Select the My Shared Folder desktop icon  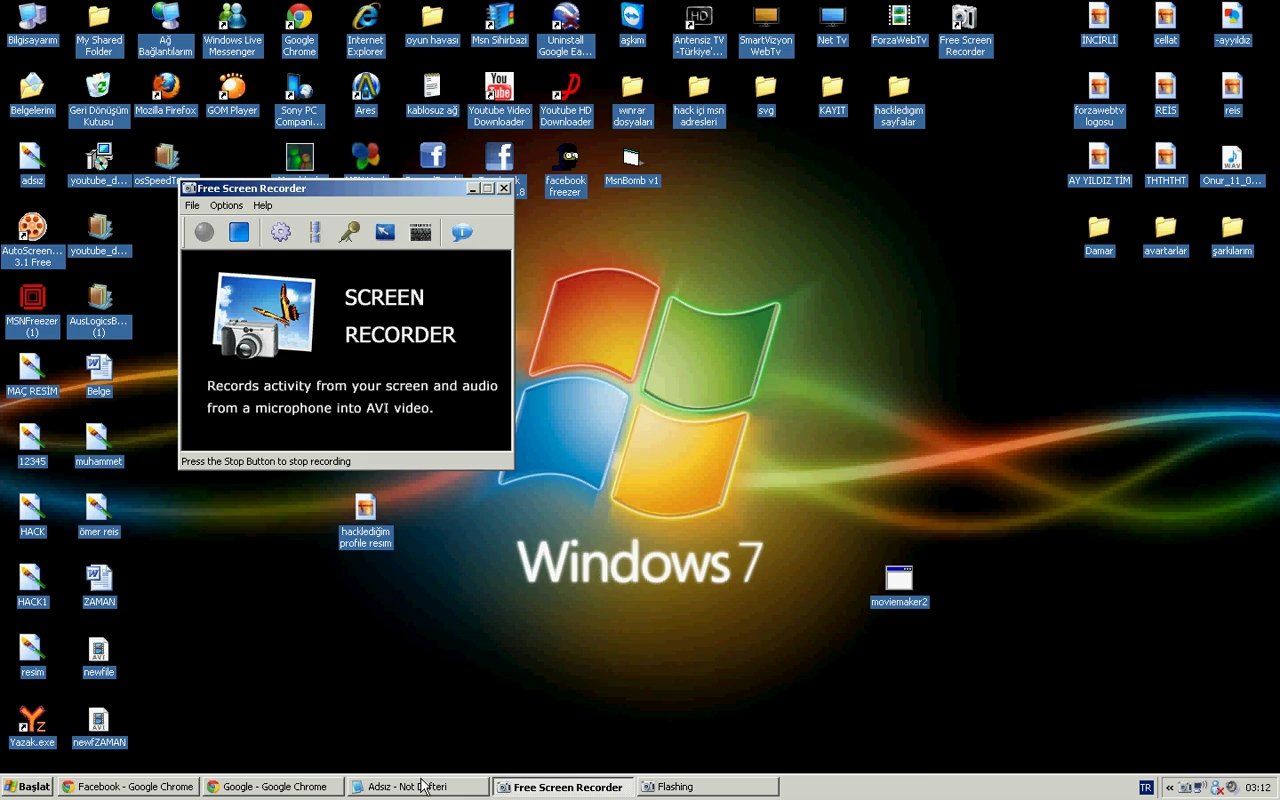click(x=99, y=30)
